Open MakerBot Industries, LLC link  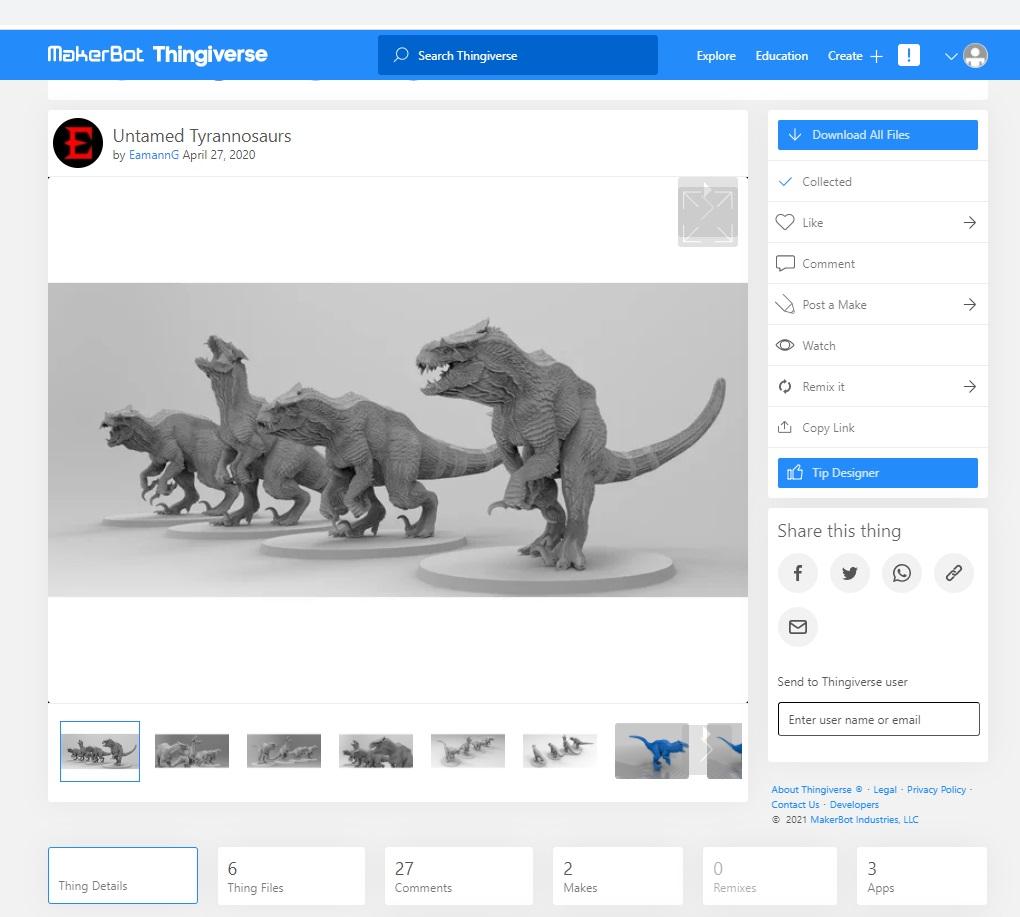point(864,819)
